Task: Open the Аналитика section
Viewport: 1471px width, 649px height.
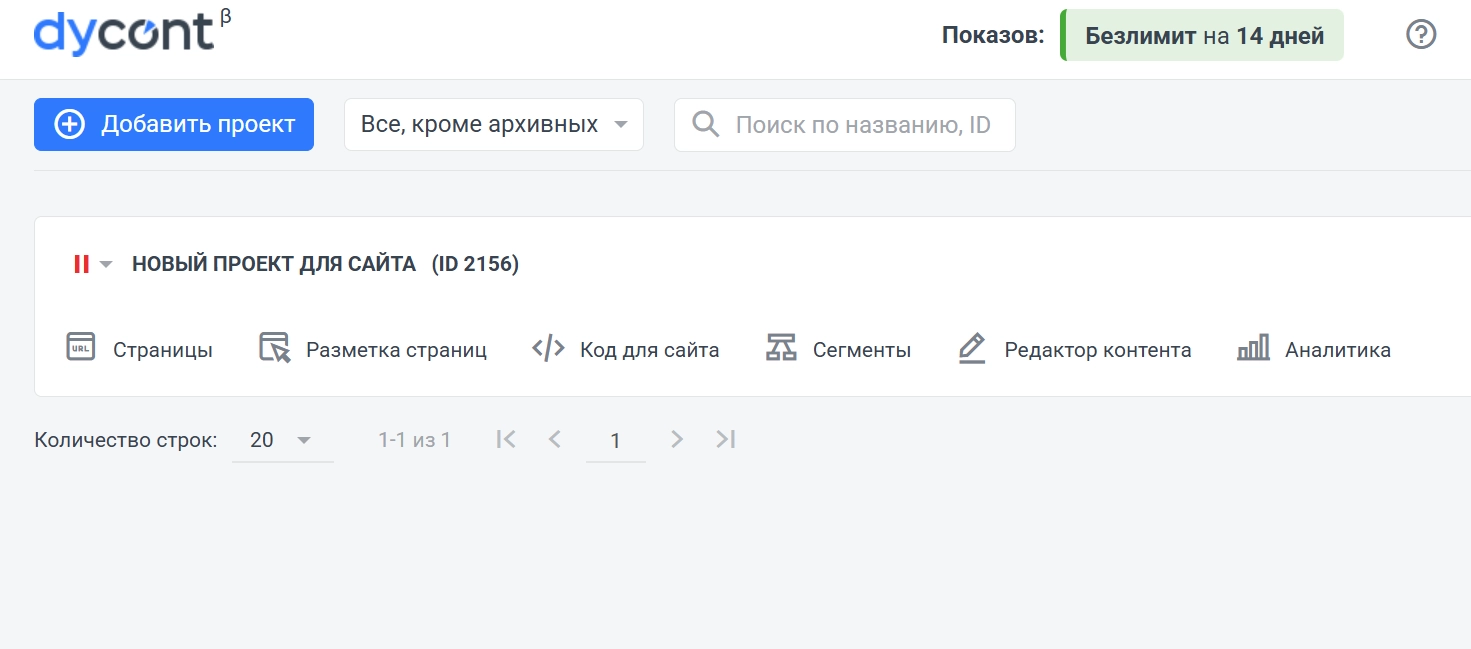Action: click(1337, 350)
